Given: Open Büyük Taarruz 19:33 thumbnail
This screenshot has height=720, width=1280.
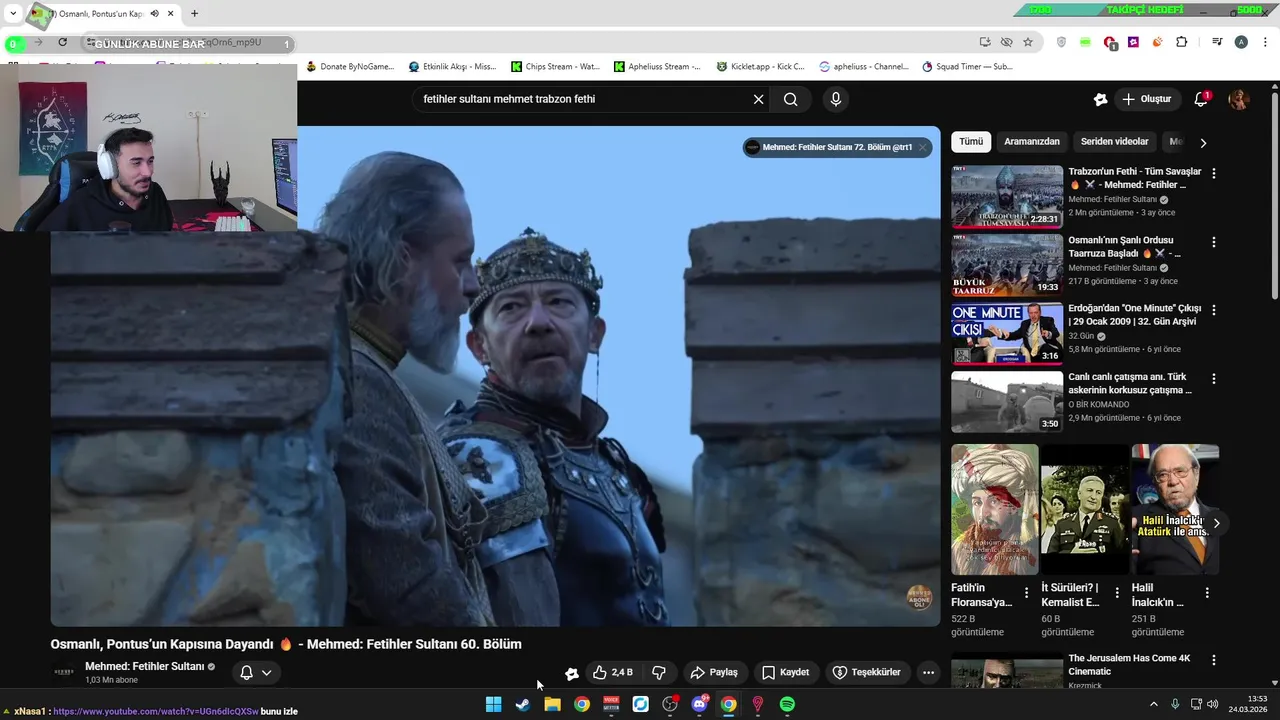Looking at the screenshot, I should point(1007,265).
